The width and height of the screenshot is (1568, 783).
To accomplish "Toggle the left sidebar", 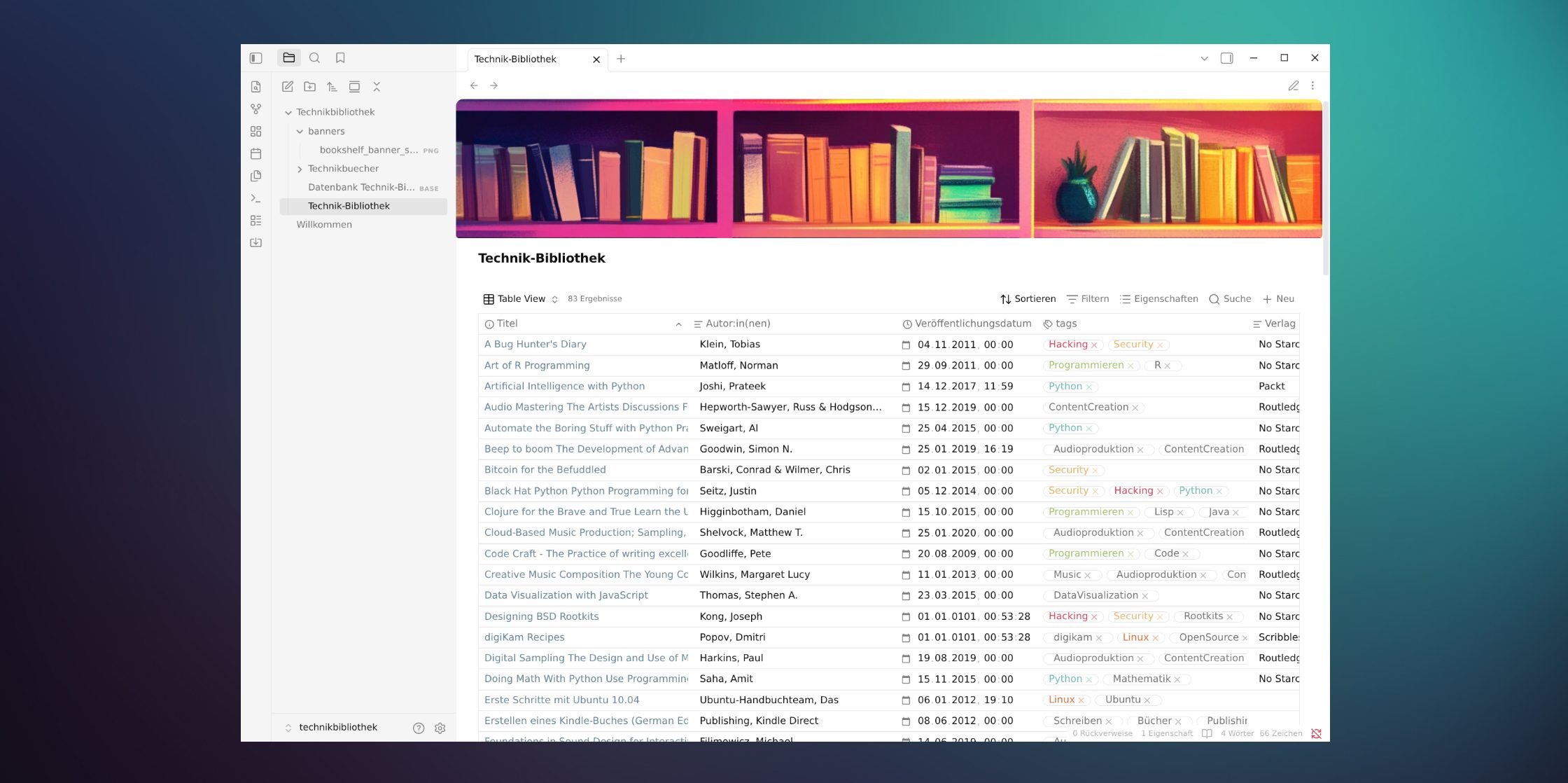I will tap(256, 58).
